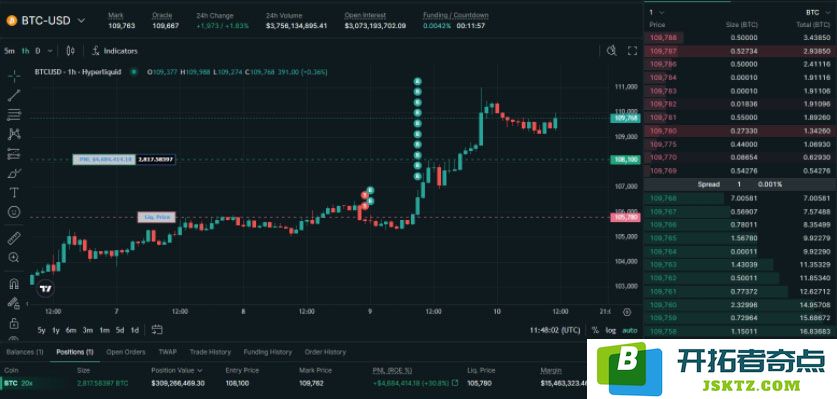Activate the Zoom In magnifier tool

[14, 257]
